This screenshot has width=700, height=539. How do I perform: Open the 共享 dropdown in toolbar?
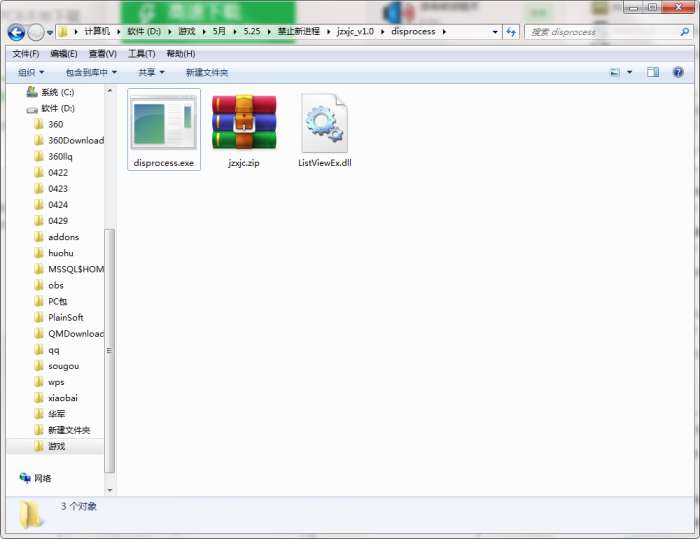pos(151,72)
